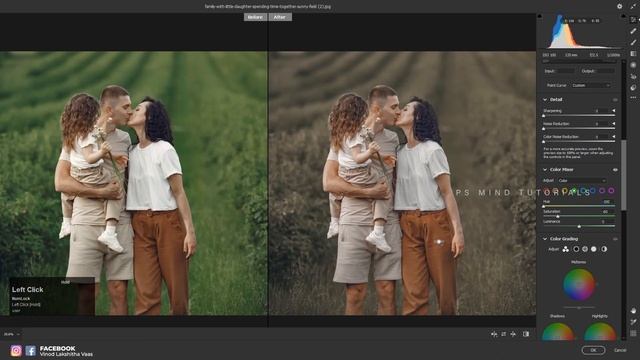640x360 pixels.
Task: Select the Edit panel tool icon
Action: pyautogui.click(x=633, y=20)
